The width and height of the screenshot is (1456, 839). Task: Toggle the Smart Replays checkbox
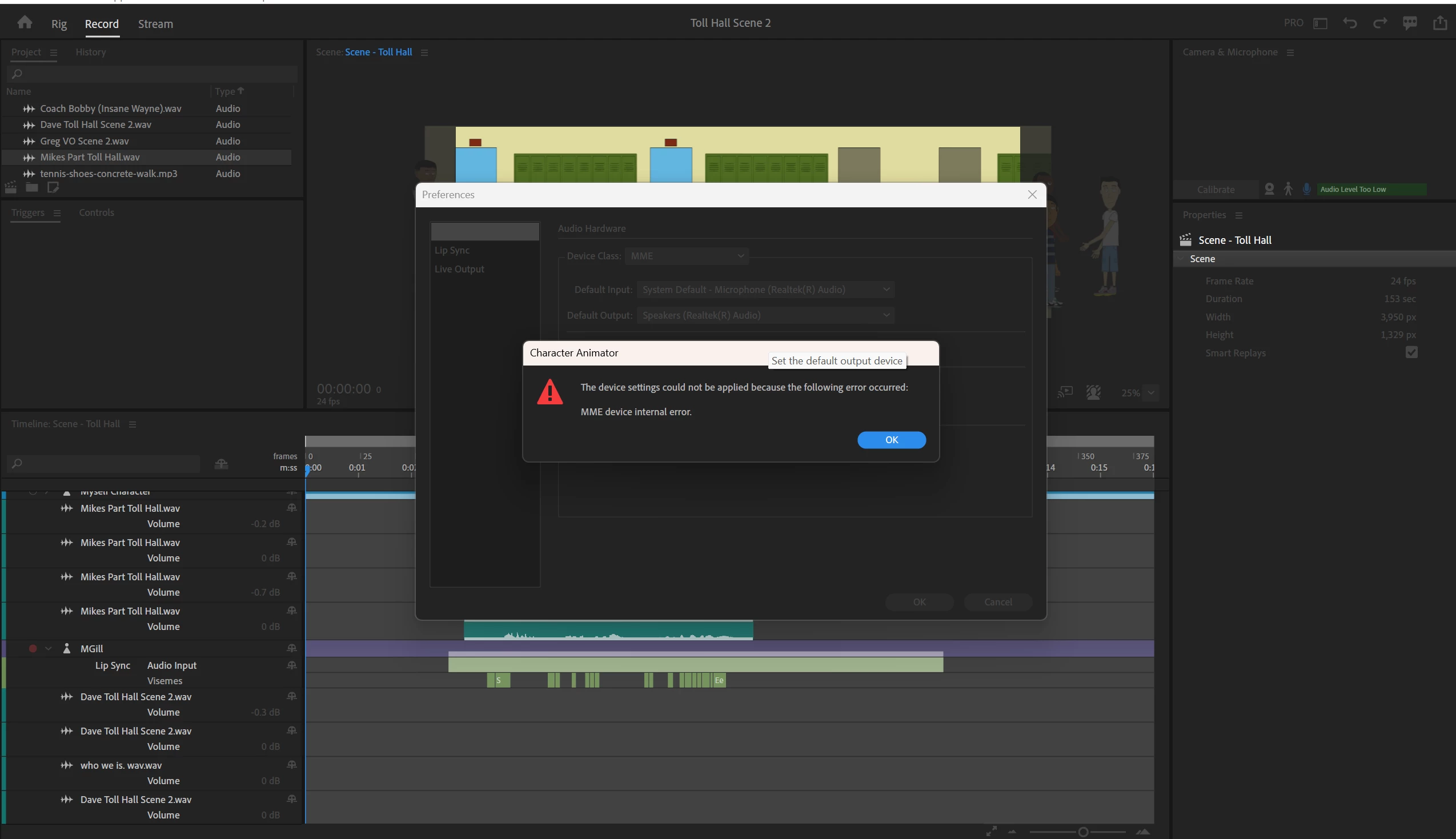(x=1411, y=352)
